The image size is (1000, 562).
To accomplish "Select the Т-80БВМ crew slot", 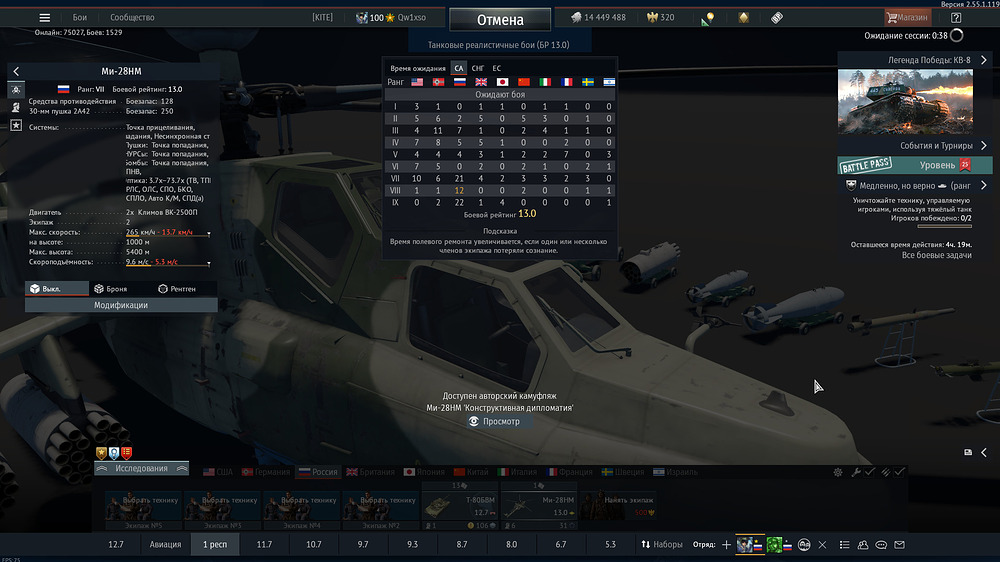I will (460, 507).
